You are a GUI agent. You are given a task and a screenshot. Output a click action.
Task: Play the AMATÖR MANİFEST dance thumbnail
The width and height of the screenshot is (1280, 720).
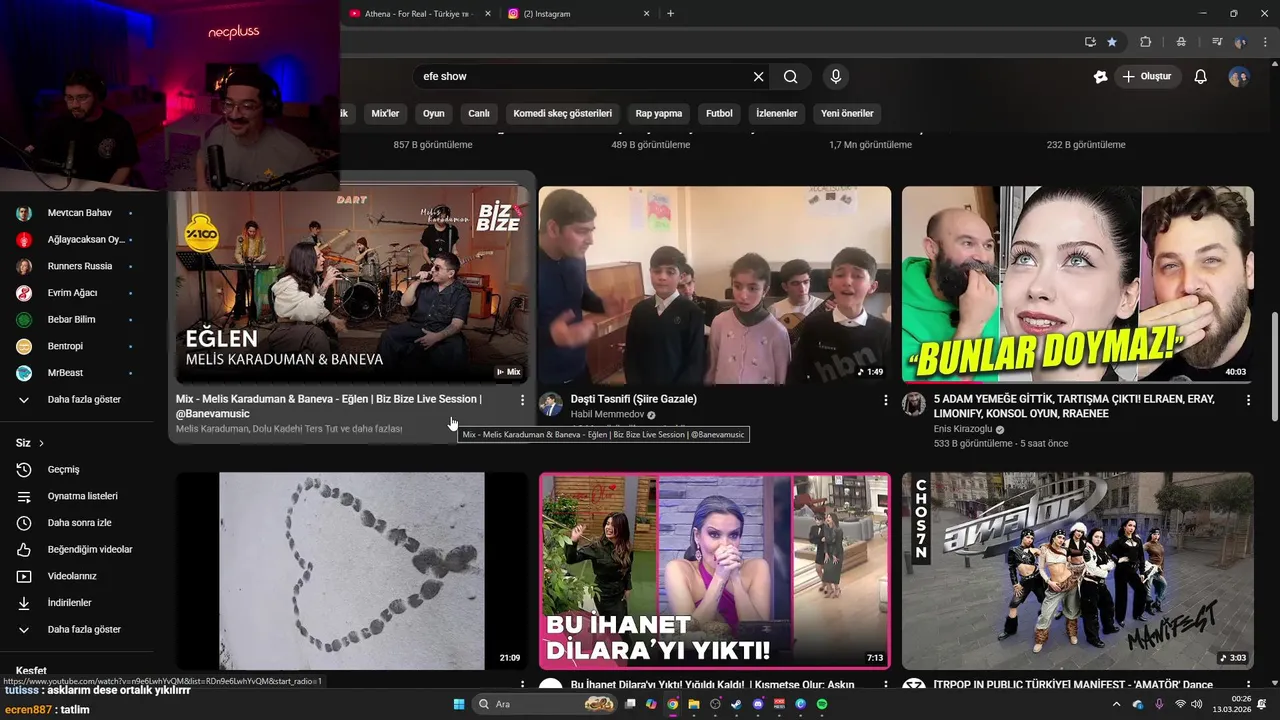[1078, 571]
